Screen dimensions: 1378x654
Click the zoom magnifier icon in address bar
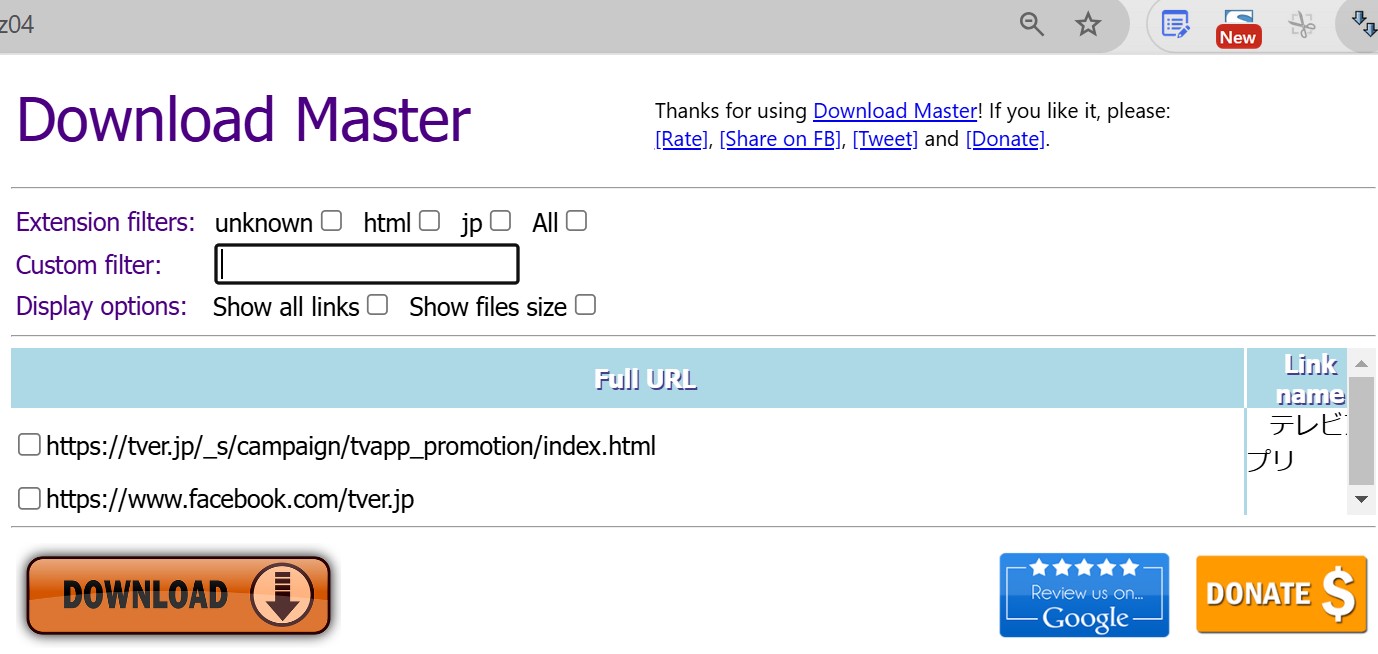pos(1032,24)
